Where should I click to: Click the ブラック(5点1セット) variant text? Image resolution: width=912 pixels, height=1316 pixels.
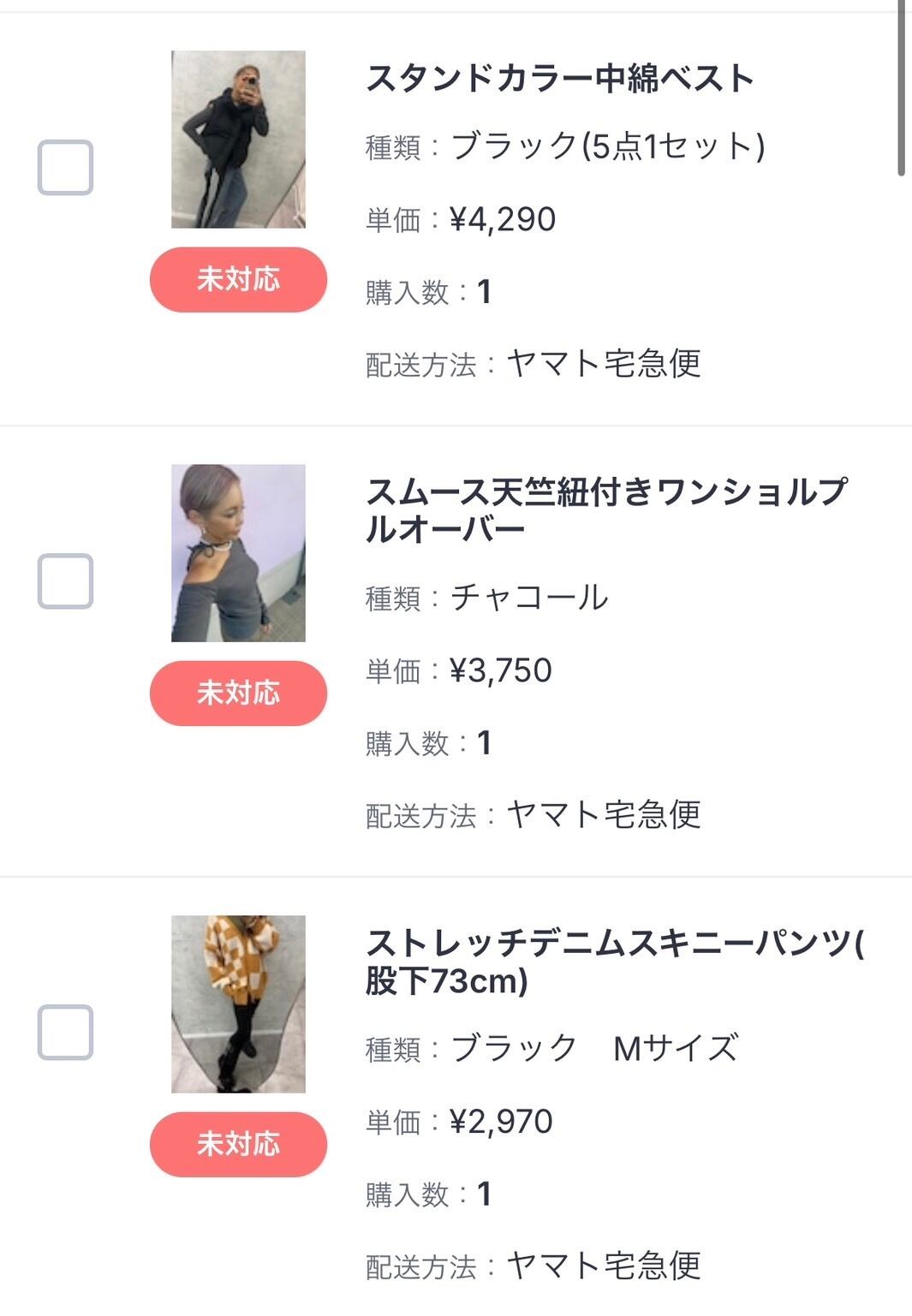click(607, 146)
